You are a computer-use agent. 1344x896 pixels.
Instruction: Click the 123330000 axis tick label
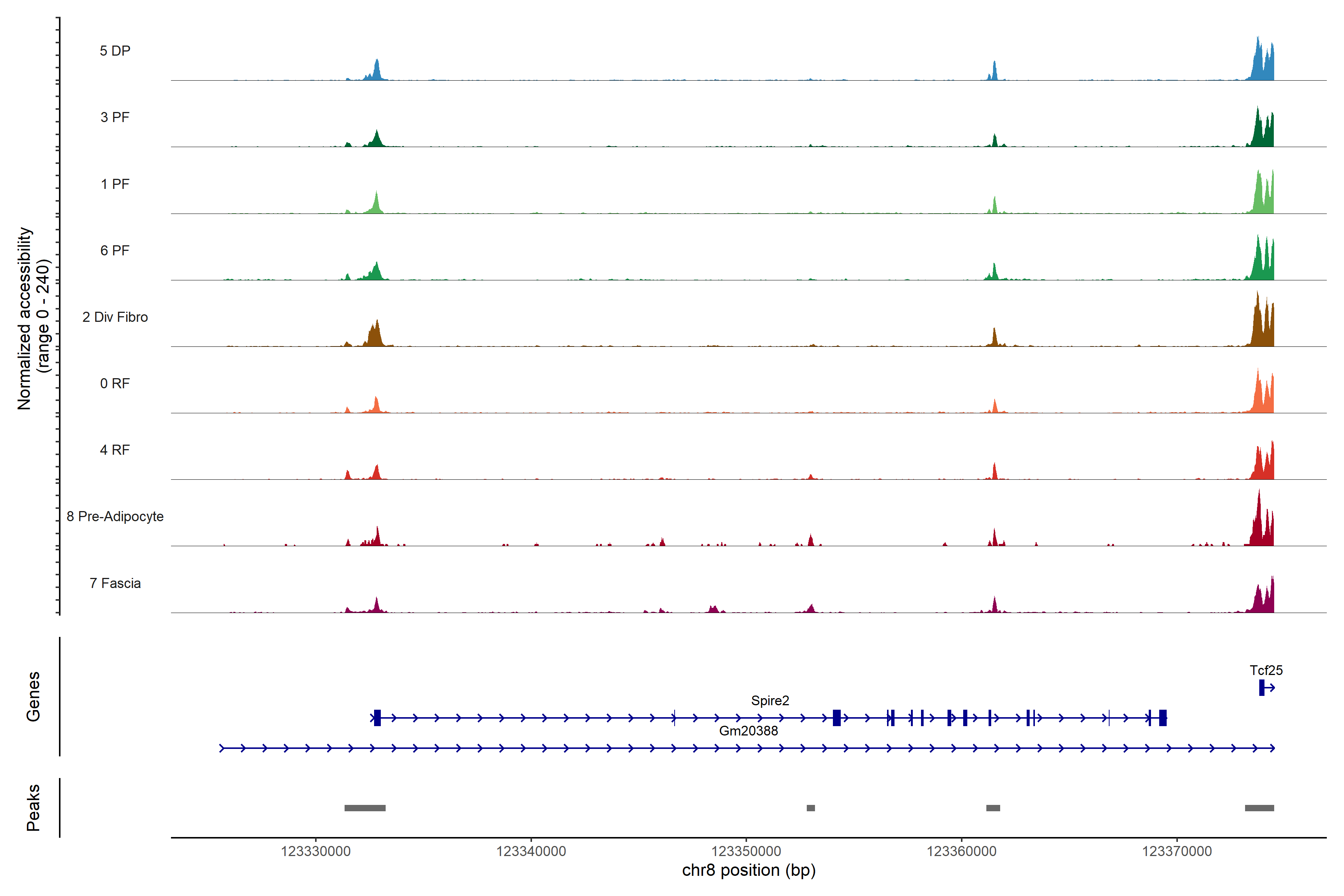pos(315,852)
